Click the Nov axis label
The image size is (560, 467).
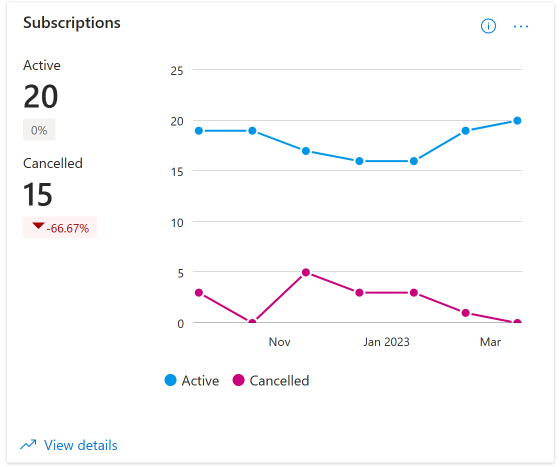coord(279,342)
